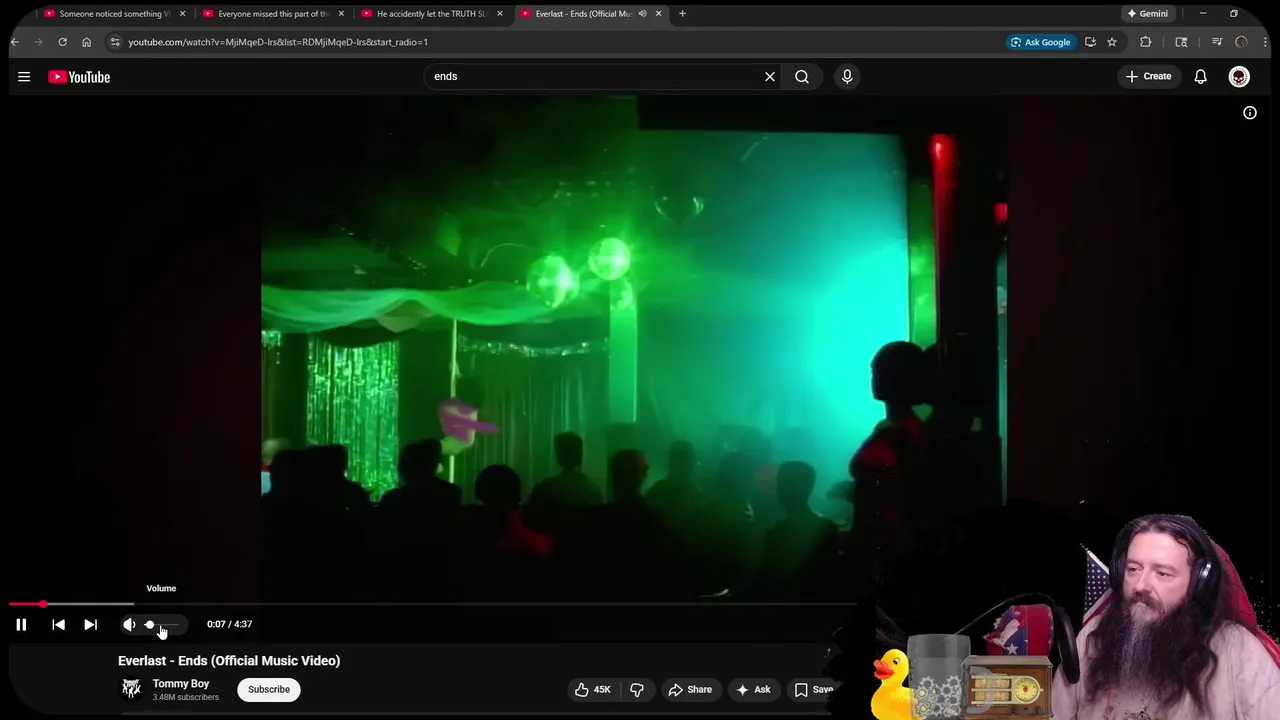Seek on the video progress bar
Viewport: 1280px width, 720px height.
coord(433,604)
